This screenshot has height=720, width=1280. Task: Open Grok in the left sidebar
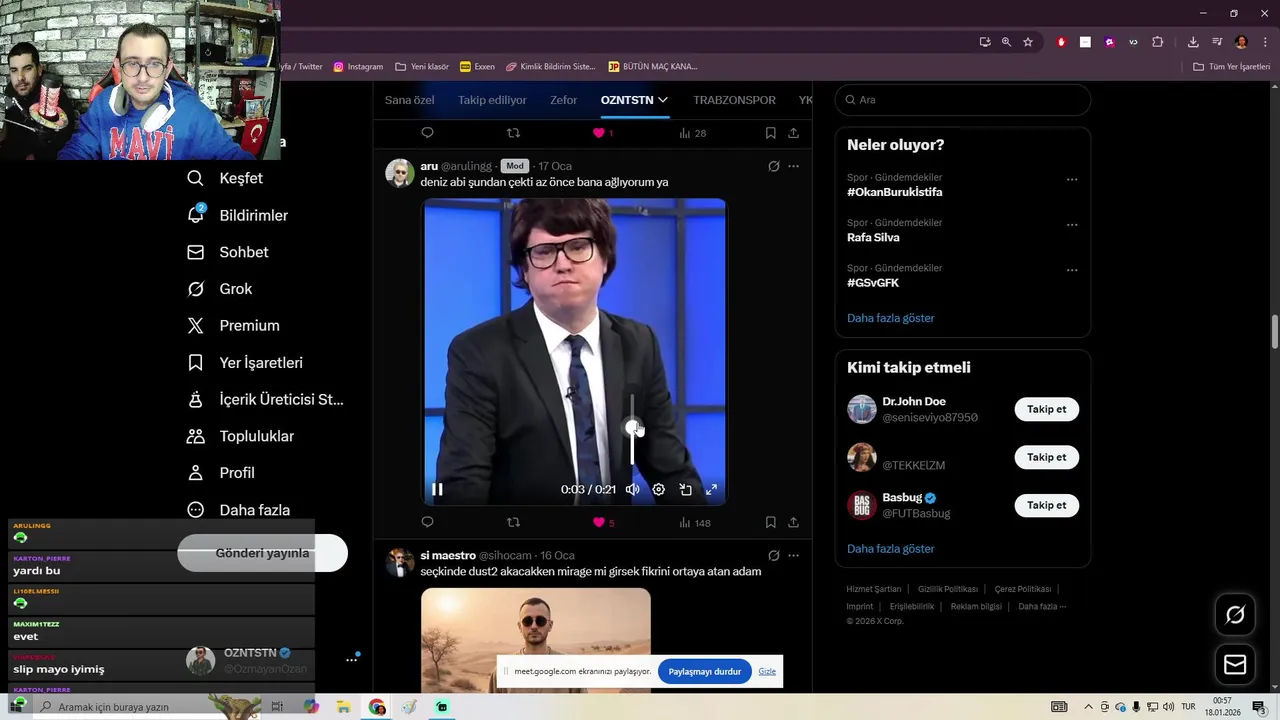(220, 289)
